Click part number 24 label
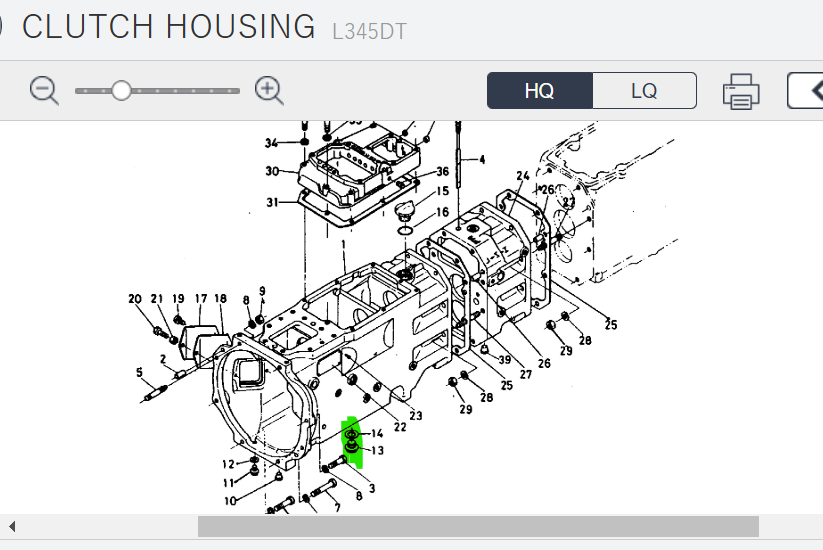 pos(523,175)
